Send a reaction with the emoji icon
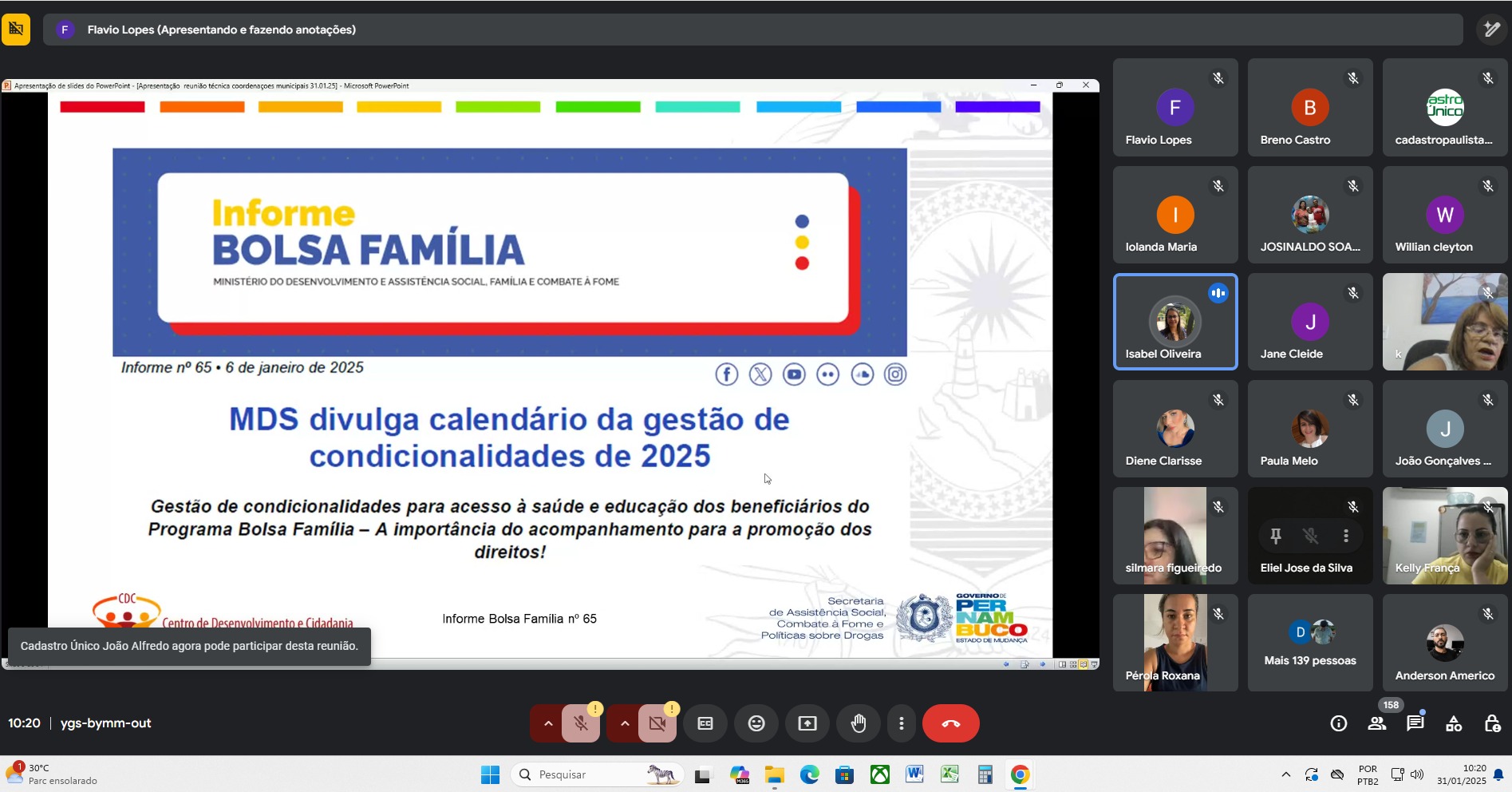Screen dimensions: 1512x792 pyautogui.click(x=756, y=723)
